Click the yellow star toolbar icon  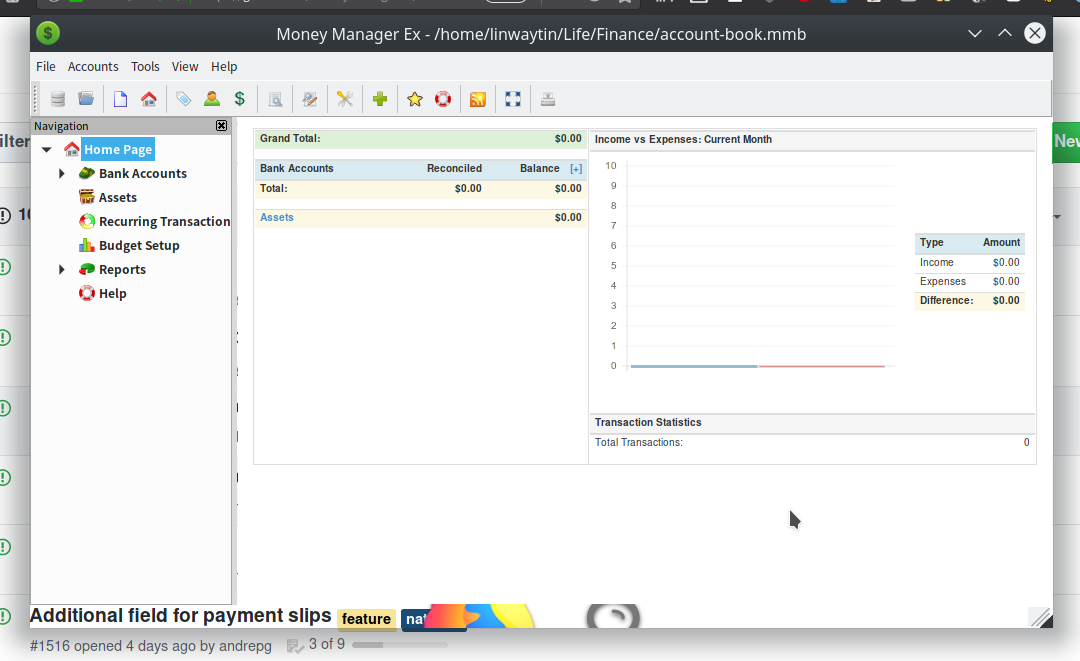[x=415, y=99]
